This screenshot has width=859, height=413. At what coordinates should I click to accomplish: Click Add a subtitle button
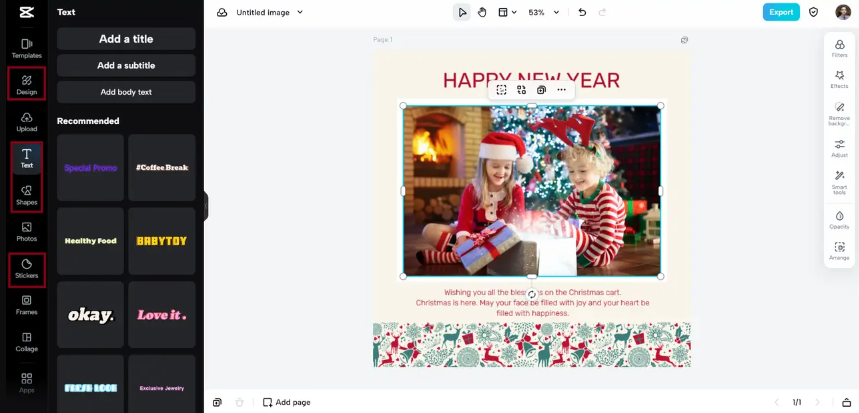pos(126,65)
